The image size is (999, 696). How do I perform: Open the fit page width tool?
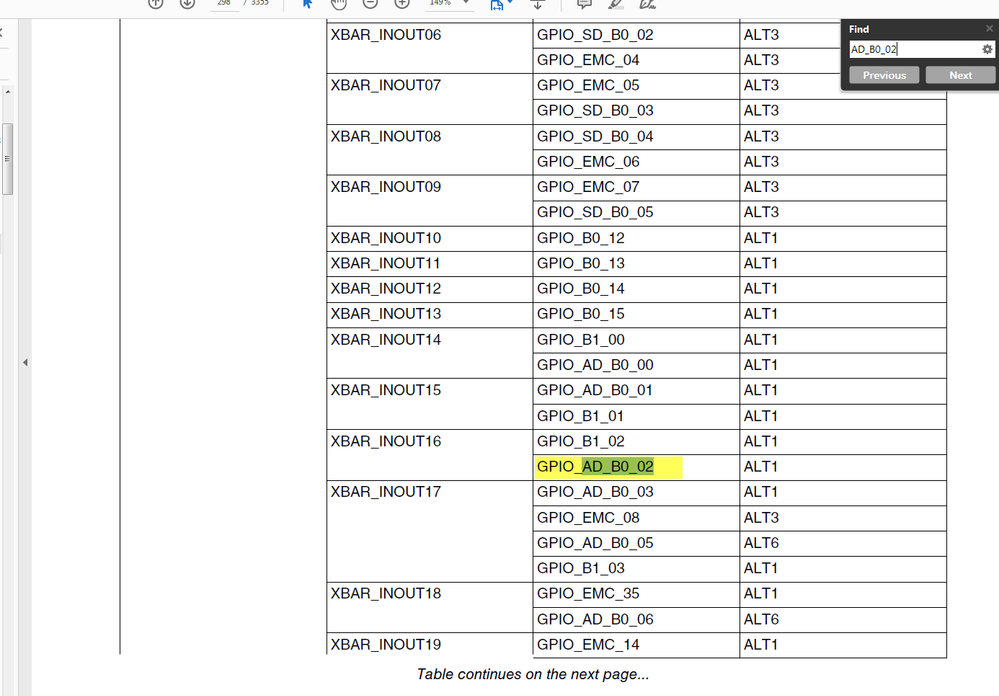click(x=501, y=4)
